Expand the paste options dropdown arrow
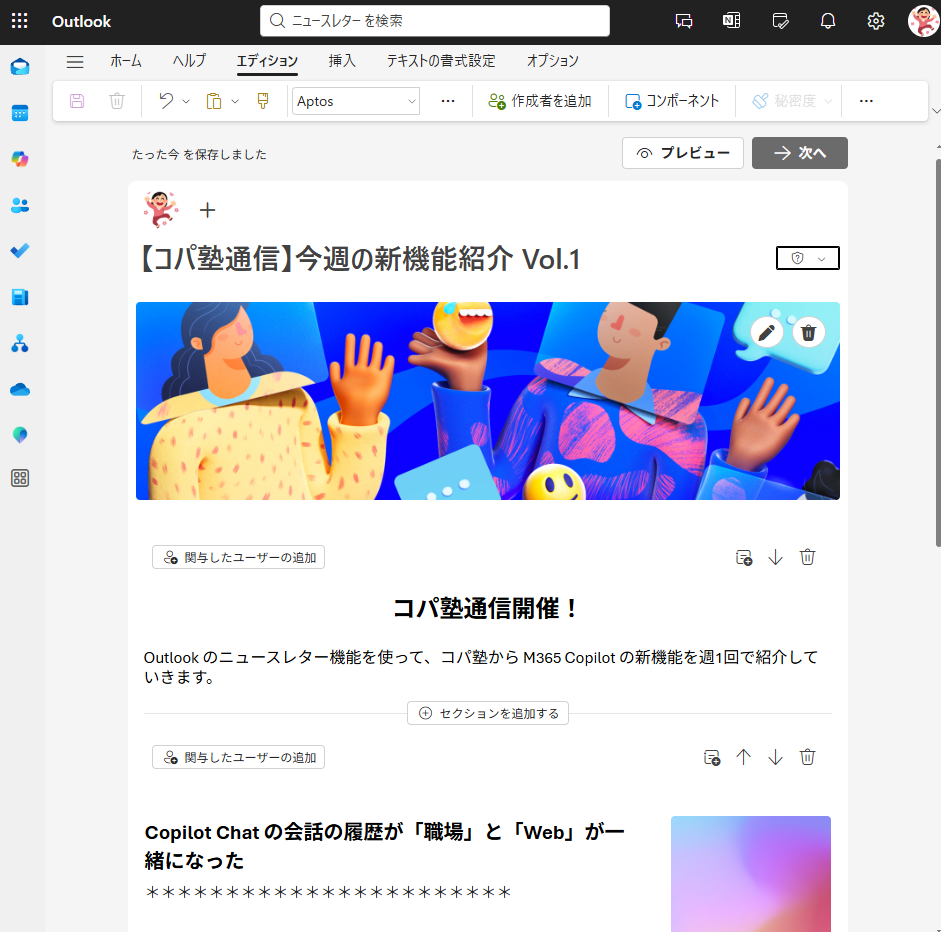The image size is (941, 932). coord(235,101)
